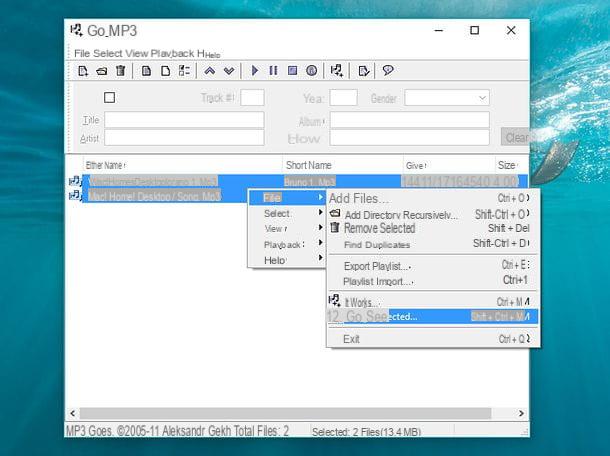Screen dimensions: 610x456
Task: Open Help in the menu bar
Action: (209, 54)
